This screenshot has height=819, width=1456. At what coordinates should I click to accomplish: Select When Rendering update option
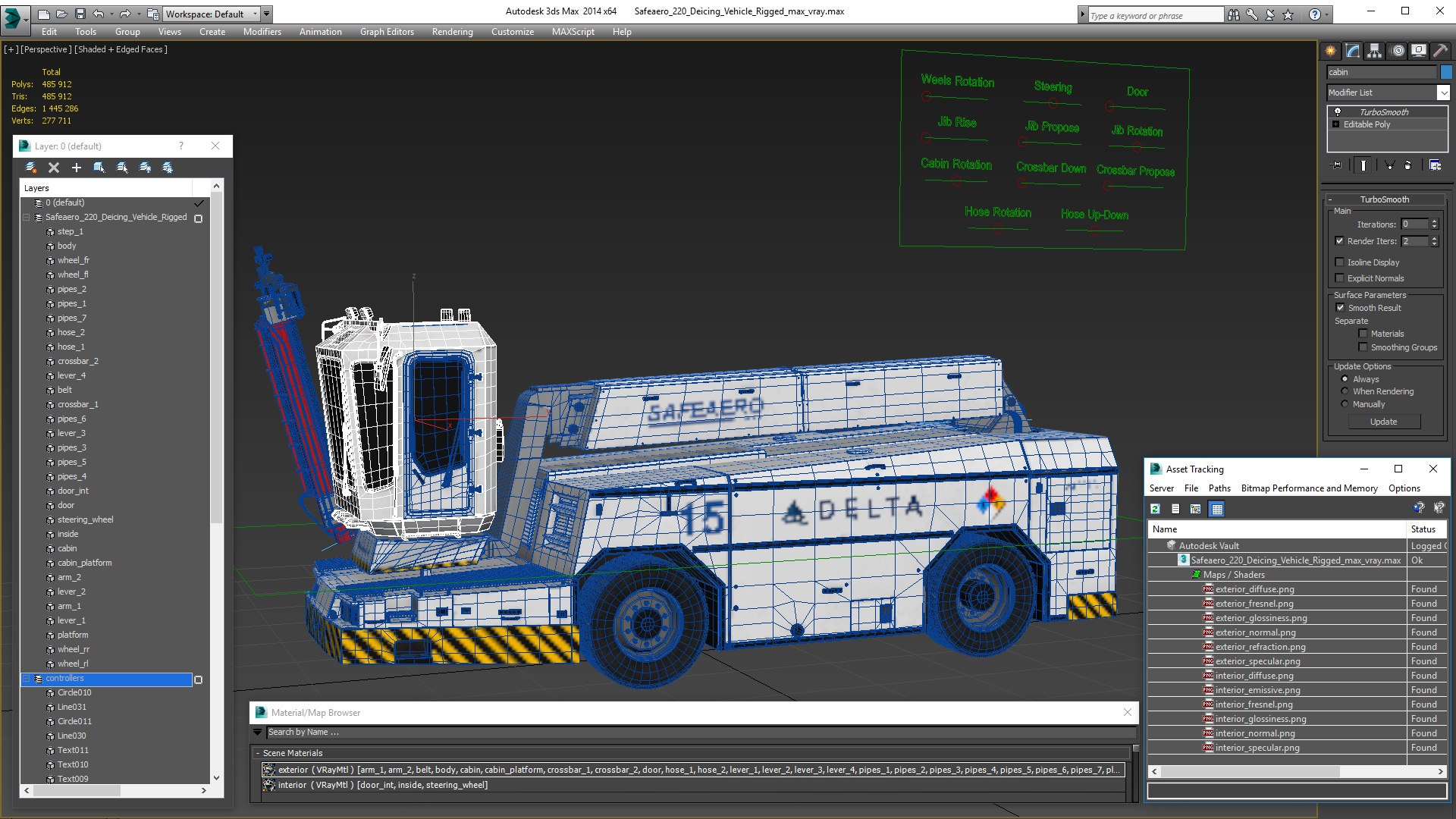[x=1345, y=391]
